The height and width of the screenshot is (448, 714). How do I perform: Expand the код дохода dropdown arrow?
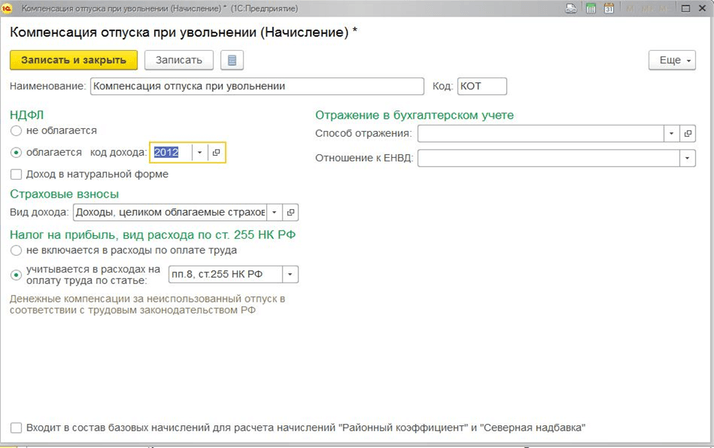click(199, 152)
